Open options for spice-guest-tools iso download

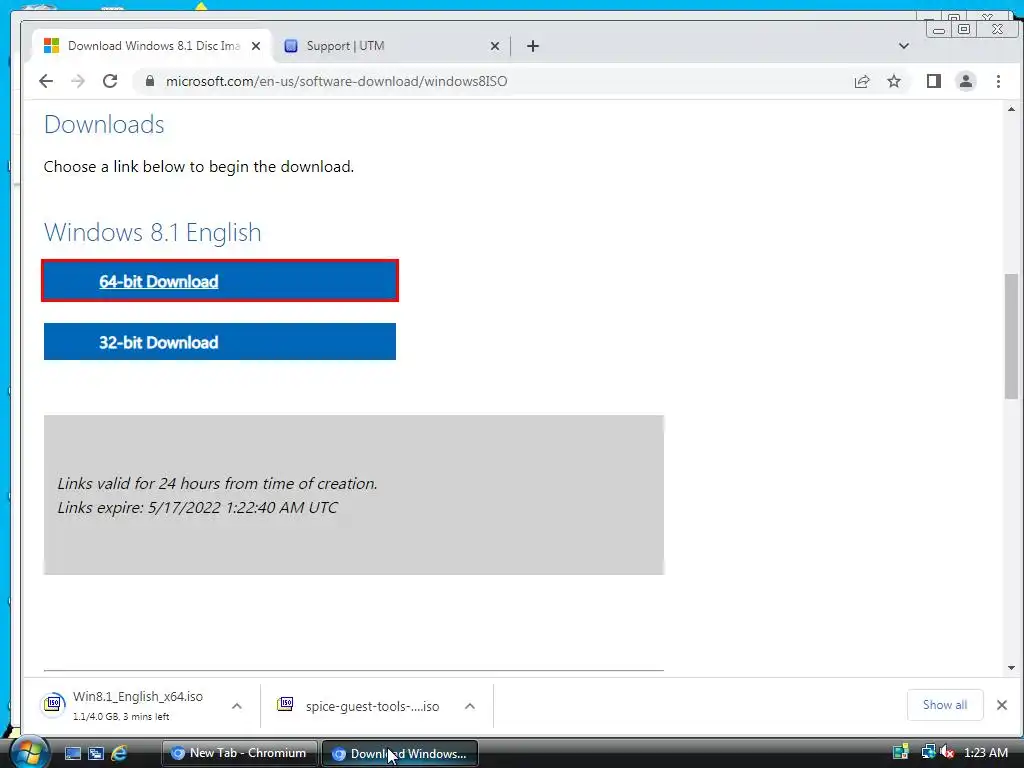(x=470, y=706)
